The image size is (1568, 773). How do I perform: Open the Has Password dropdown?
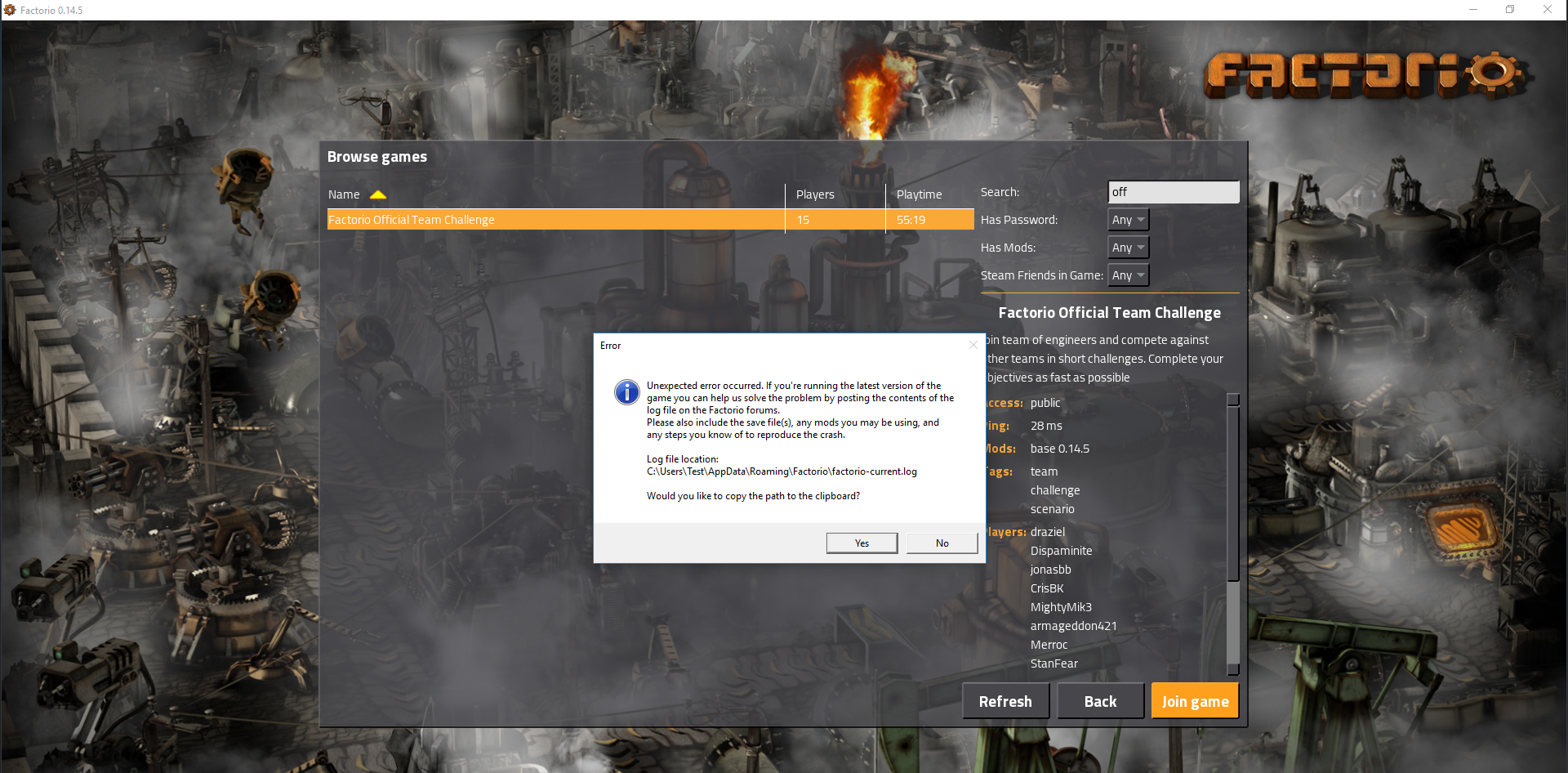(1129, 220)
